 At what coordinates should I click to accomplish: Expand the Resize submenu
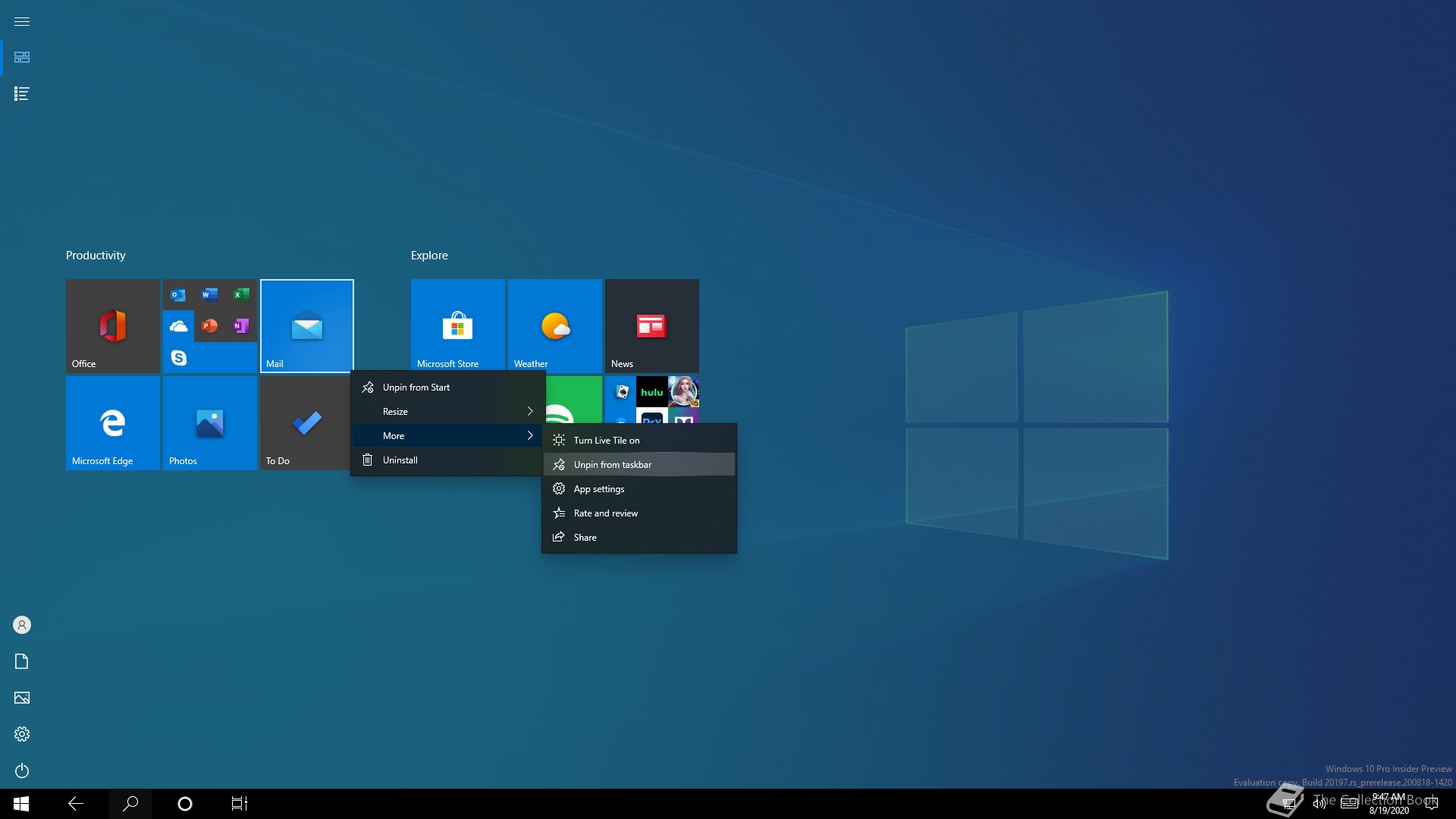(x=447, y=412)
